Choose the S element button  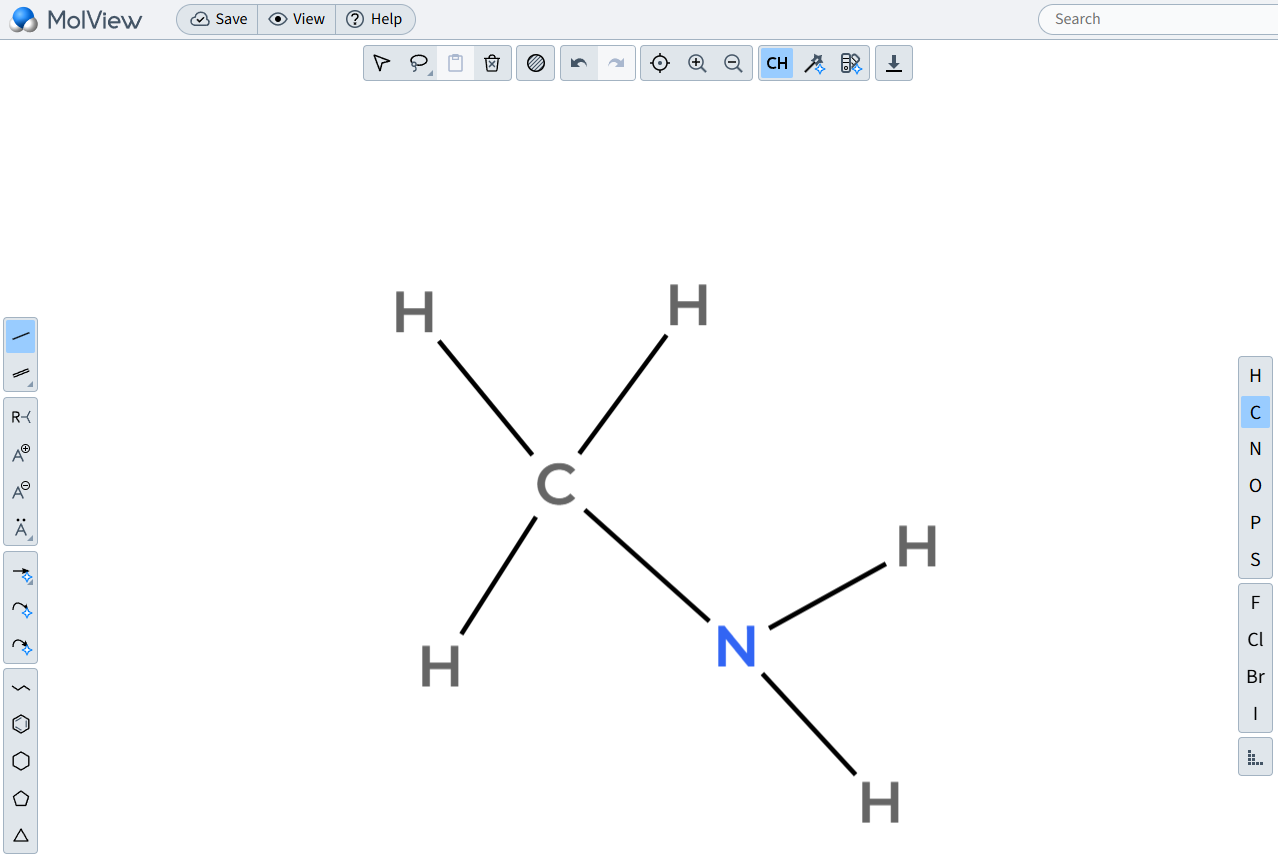1255,559
